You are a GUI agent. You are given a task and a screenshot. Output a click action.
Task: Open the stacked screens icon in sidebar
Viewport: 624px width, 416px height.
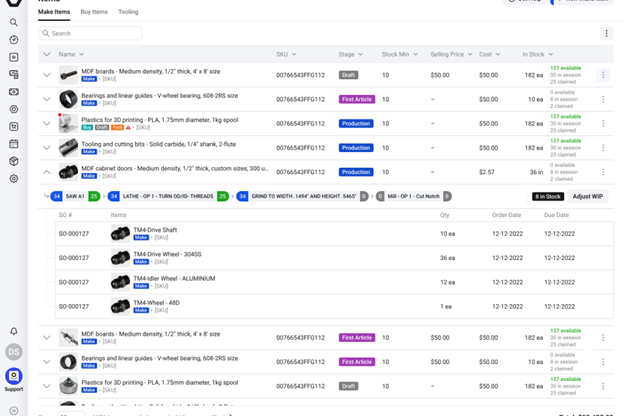point(14,74)
